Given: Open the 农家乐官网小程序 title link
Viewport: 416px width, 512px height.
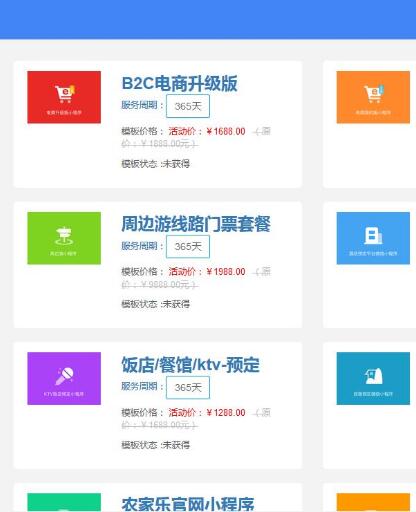Looking at the screenshot, I should point(188,504).
